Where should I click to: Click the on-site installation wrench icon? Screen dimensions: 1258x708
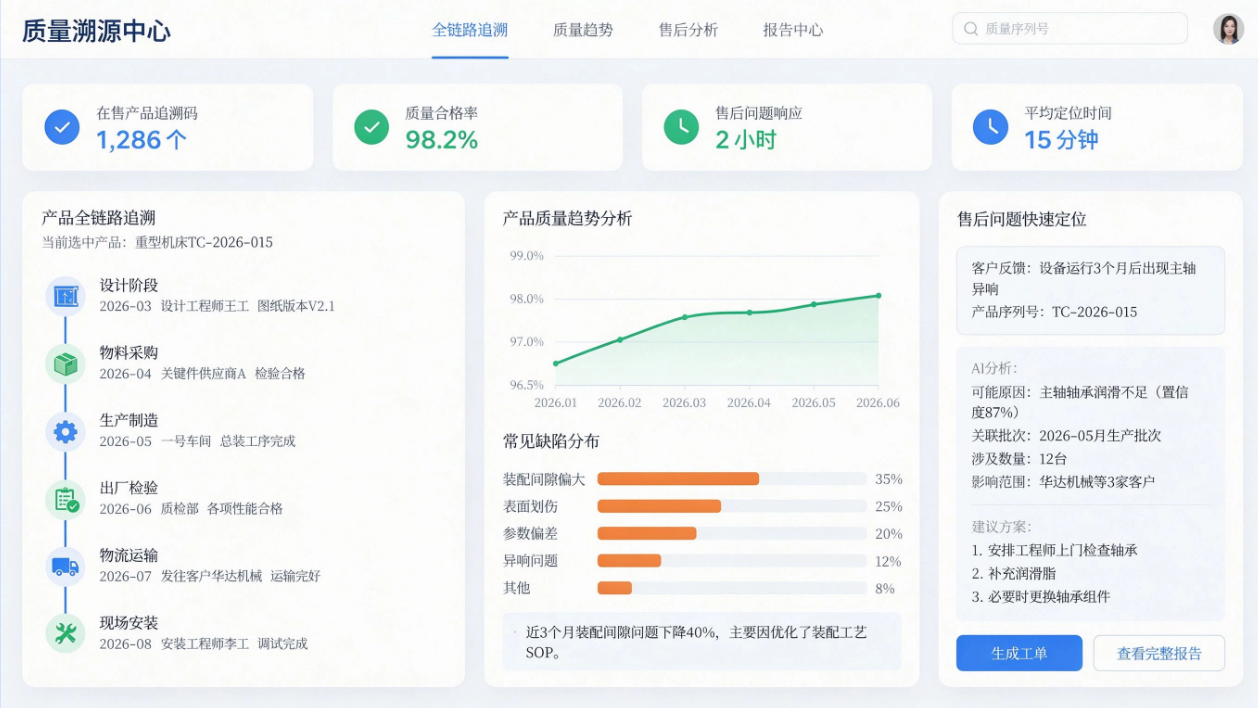pyautogui.click(x=65, y=633)
